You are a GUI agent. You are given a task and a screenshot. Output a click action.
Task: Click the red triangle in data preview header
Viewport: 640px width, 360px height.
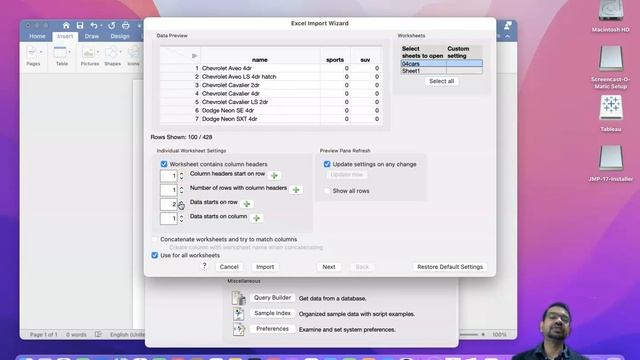coord(194,56)
